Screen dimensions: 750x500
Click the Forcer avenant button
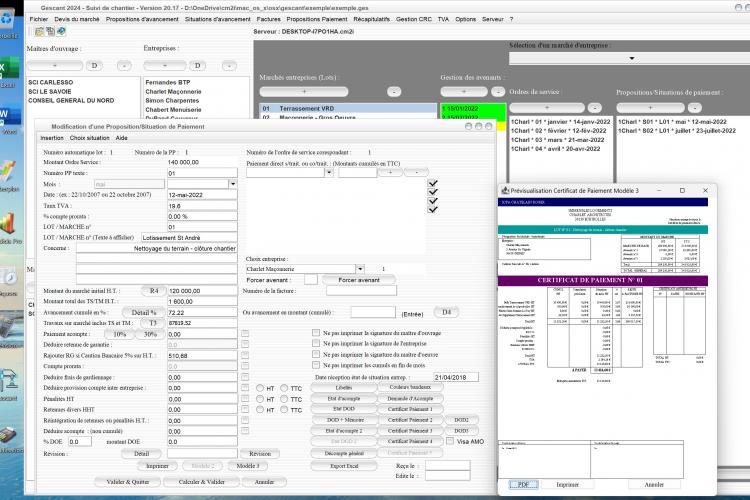pos(359,280)
